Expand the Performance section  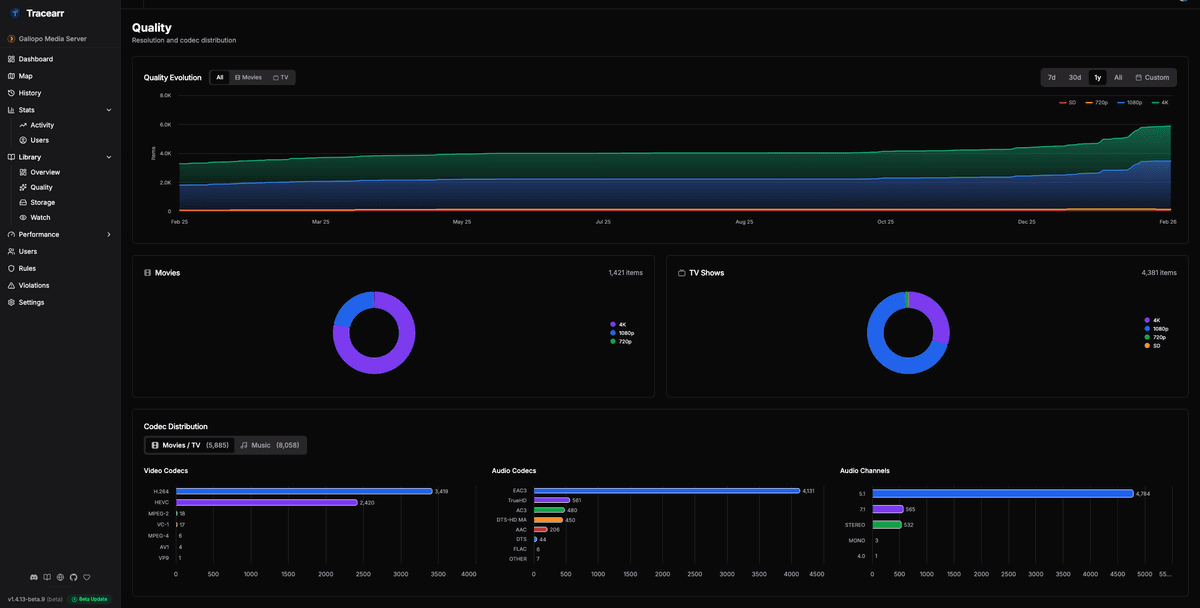[x=110, y=234]
